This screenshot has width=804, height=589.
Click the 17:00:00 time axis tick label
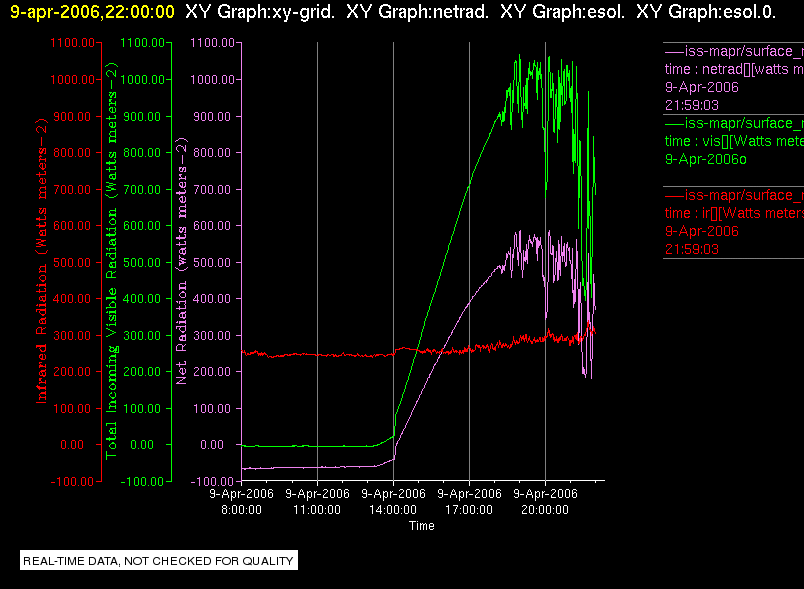tap(469, 501)
